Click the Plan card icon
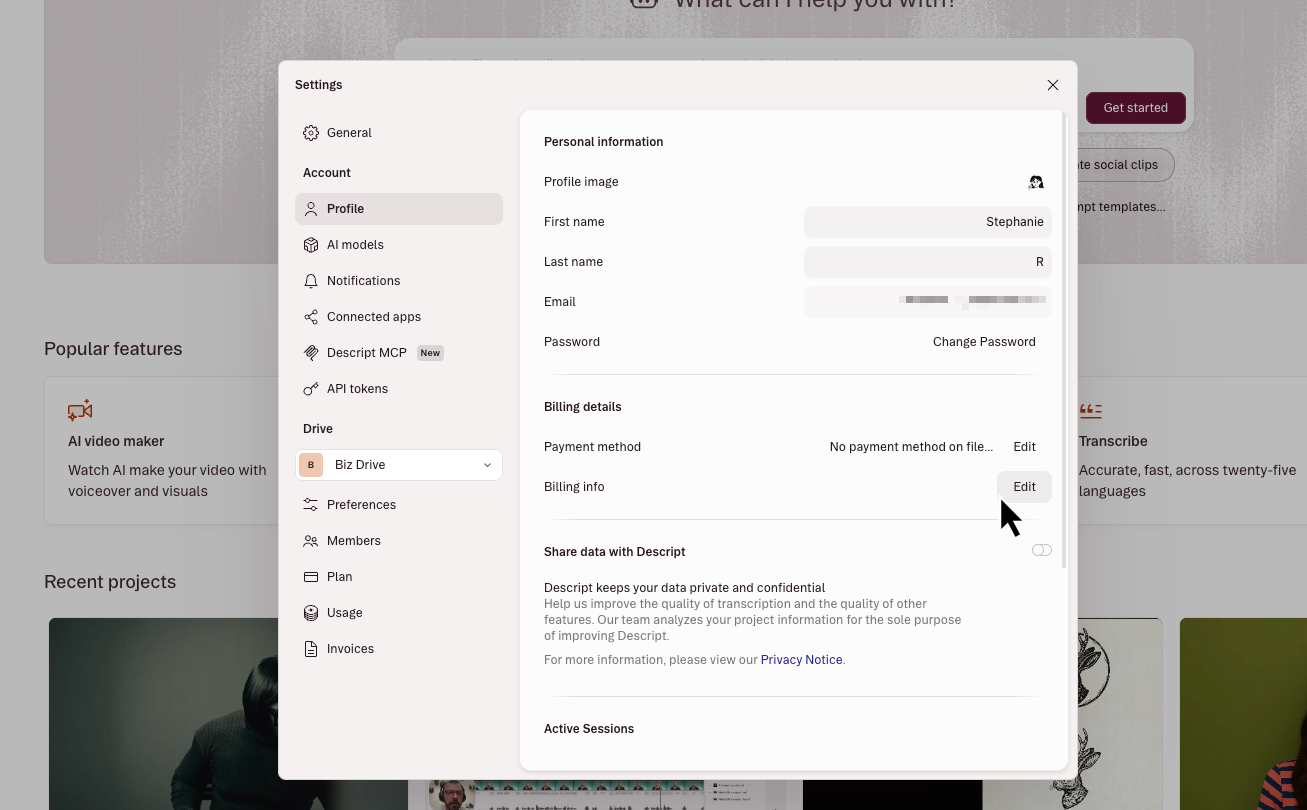This screenshot has height=810, width=1307. pos(311,577)
